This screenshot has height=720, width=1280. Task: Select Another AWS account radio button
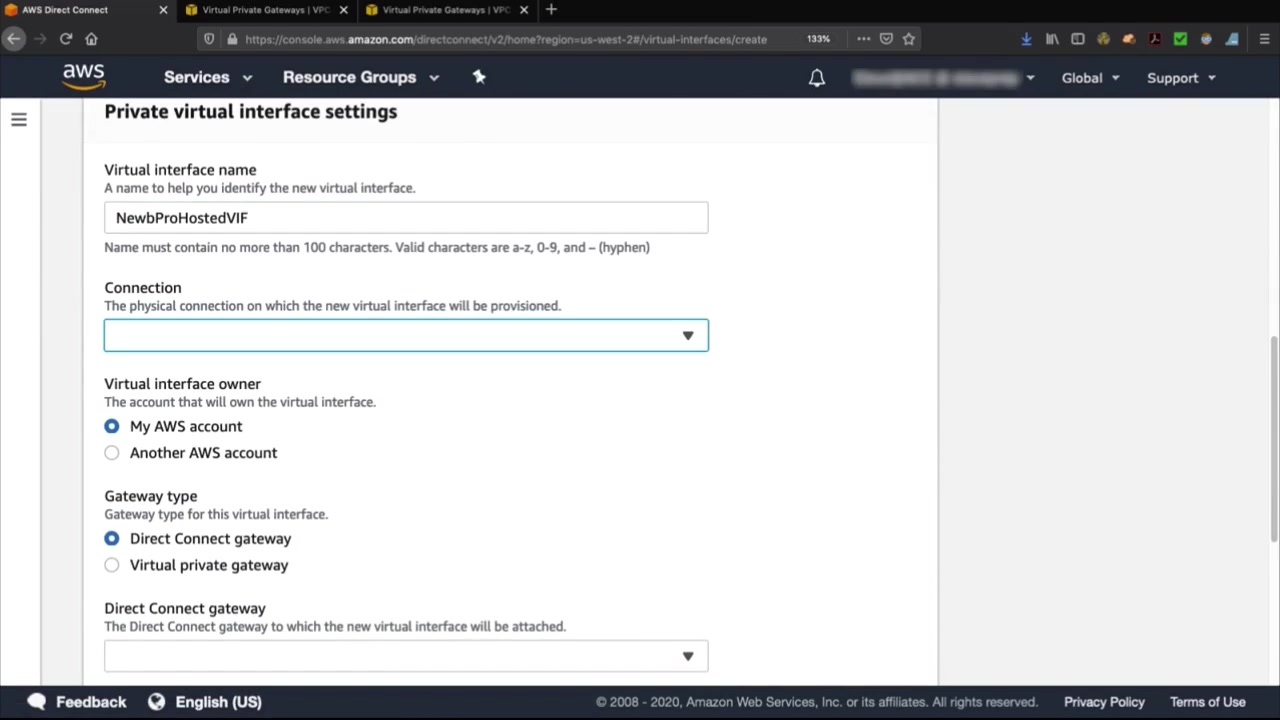pyautogui.click(x=112, y=453)
